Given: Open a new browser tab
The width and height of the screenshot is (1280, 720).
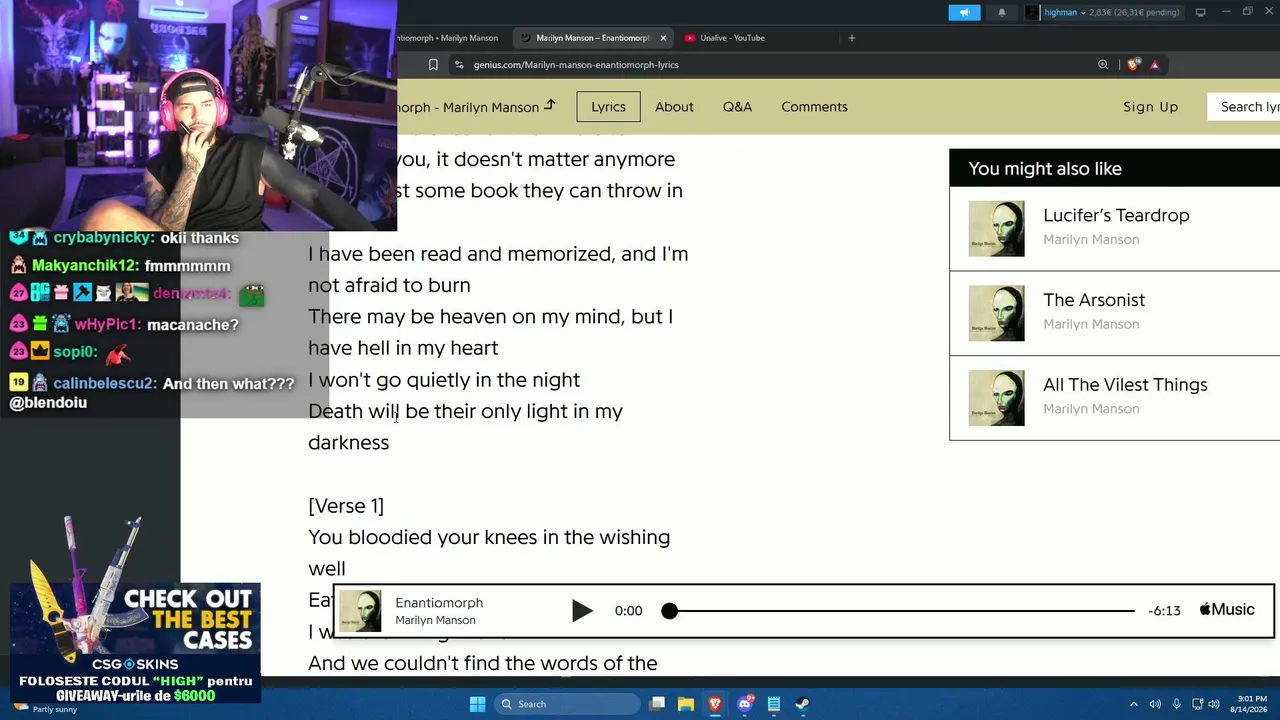Looking at the screenshot, I should click(852, 38).
